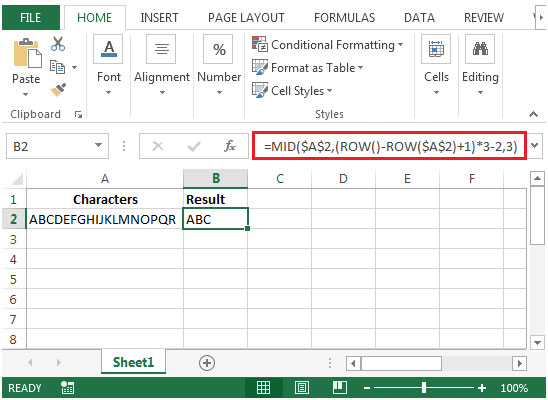This screenshot has width=548, height=400.
Task: Add a new sheet with plus icon
Action: pos(207,363)
